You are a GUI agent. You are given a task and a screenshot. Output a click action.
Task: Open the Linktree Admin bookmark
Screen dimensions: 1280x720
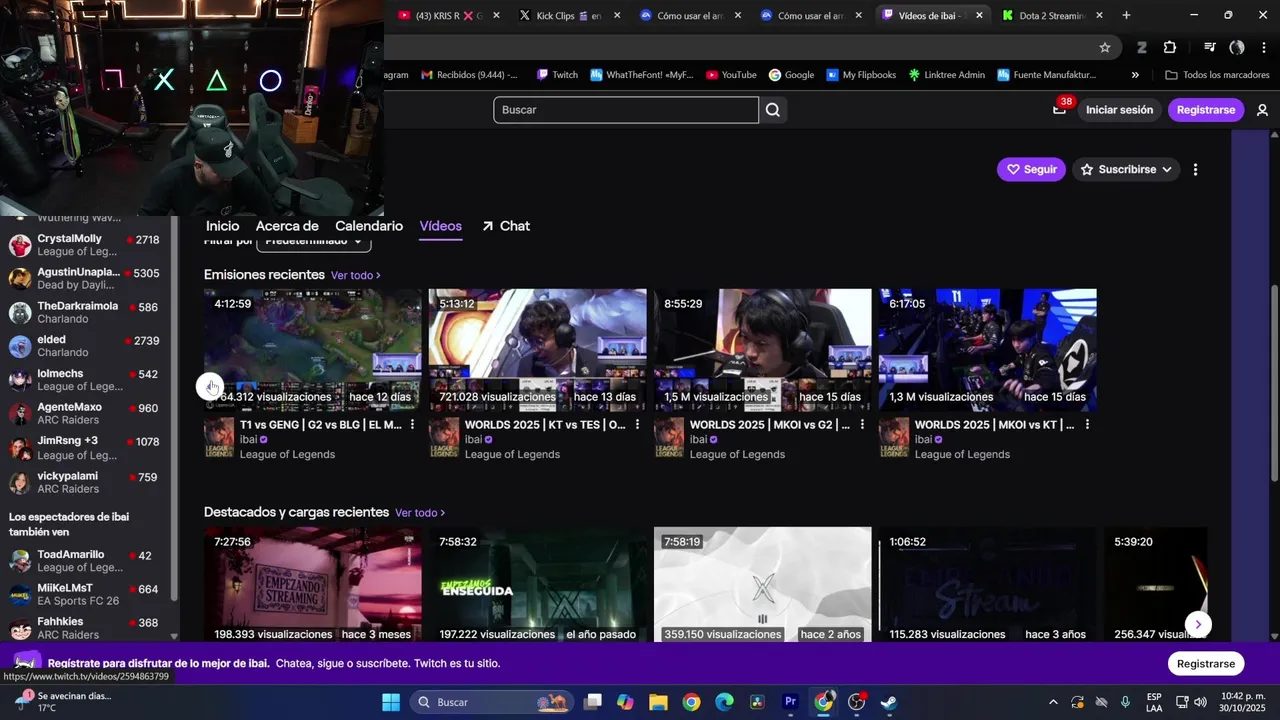click(x=945, y=75)
